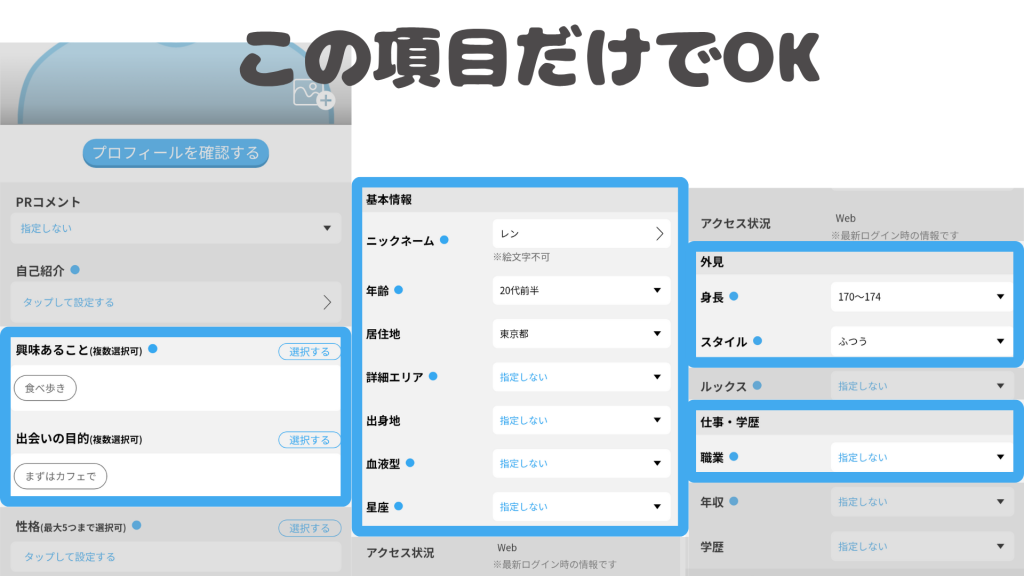Open the PRコメント dropdown
Image resolution: width=1024 pixels, height=576 pixels.
pyautogui.click(x=175, y=228)
